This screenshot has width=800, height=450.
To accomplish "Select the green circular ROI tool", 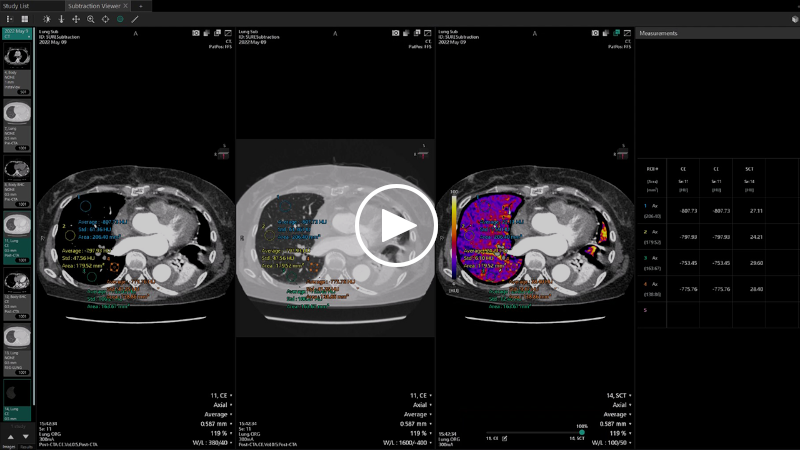I will [x=120, y=19].
